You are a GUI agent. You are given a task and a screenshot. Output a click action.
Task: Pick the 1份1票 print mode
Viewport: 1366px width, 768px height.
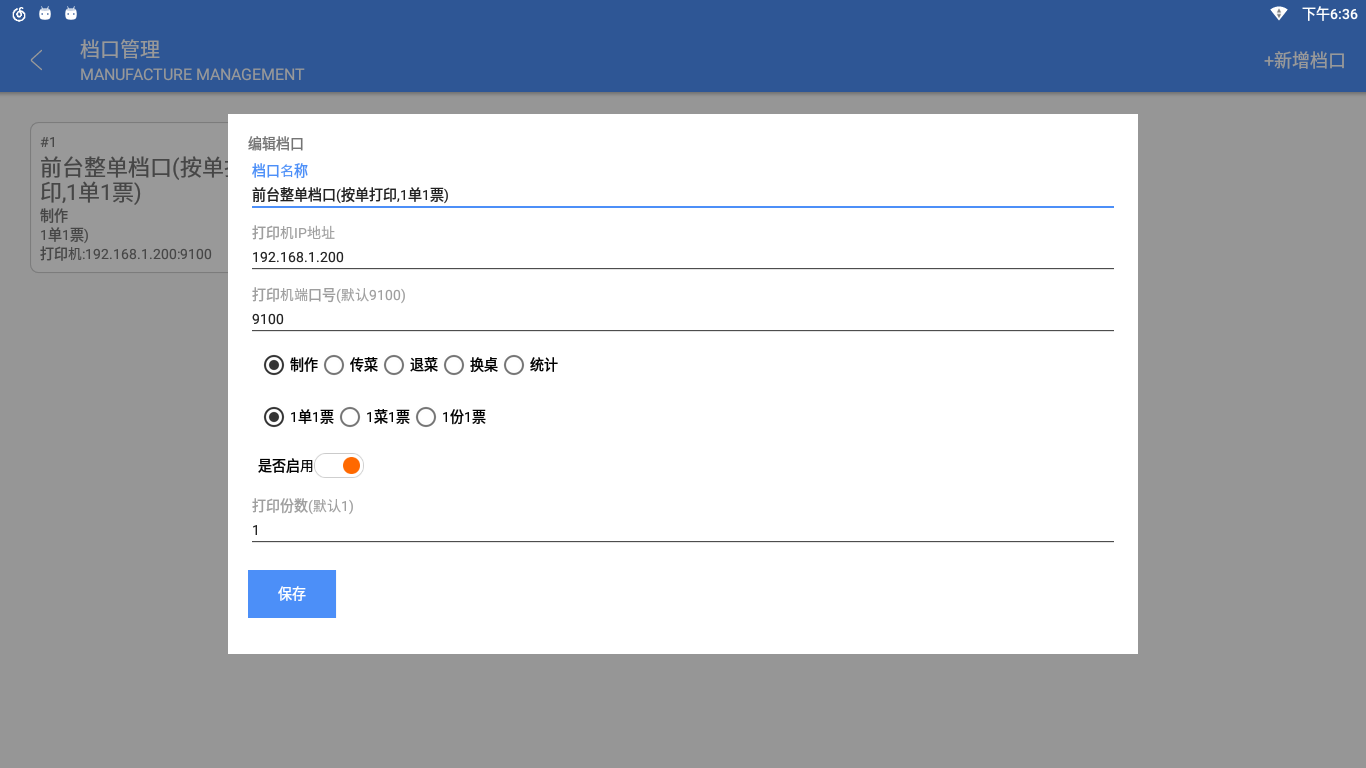(x=426, y=417)
